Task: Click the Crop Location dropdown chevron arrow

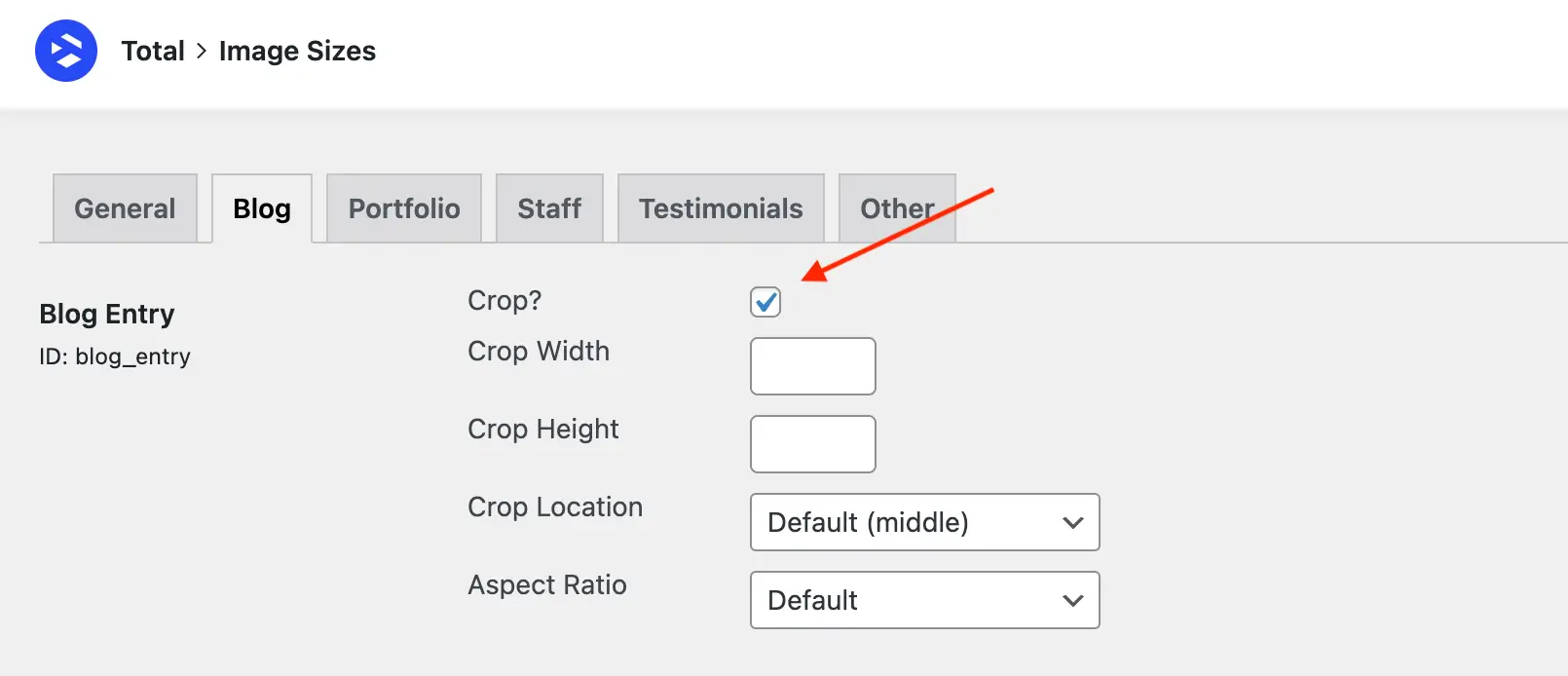Action: point(1073,523)
